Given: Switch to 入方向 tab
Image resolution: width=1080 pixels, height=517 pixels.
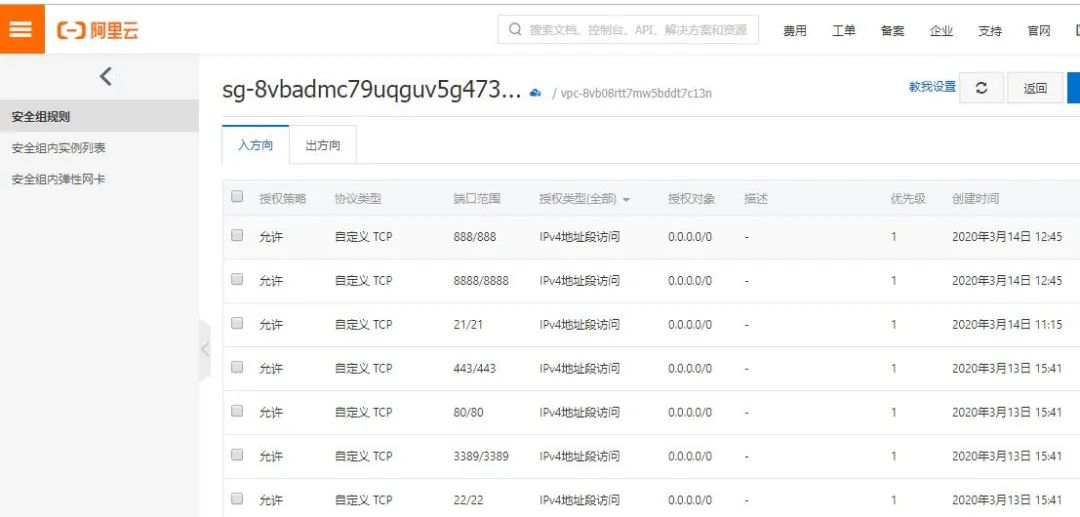Looking at the screenshot, I should point(256,145).
